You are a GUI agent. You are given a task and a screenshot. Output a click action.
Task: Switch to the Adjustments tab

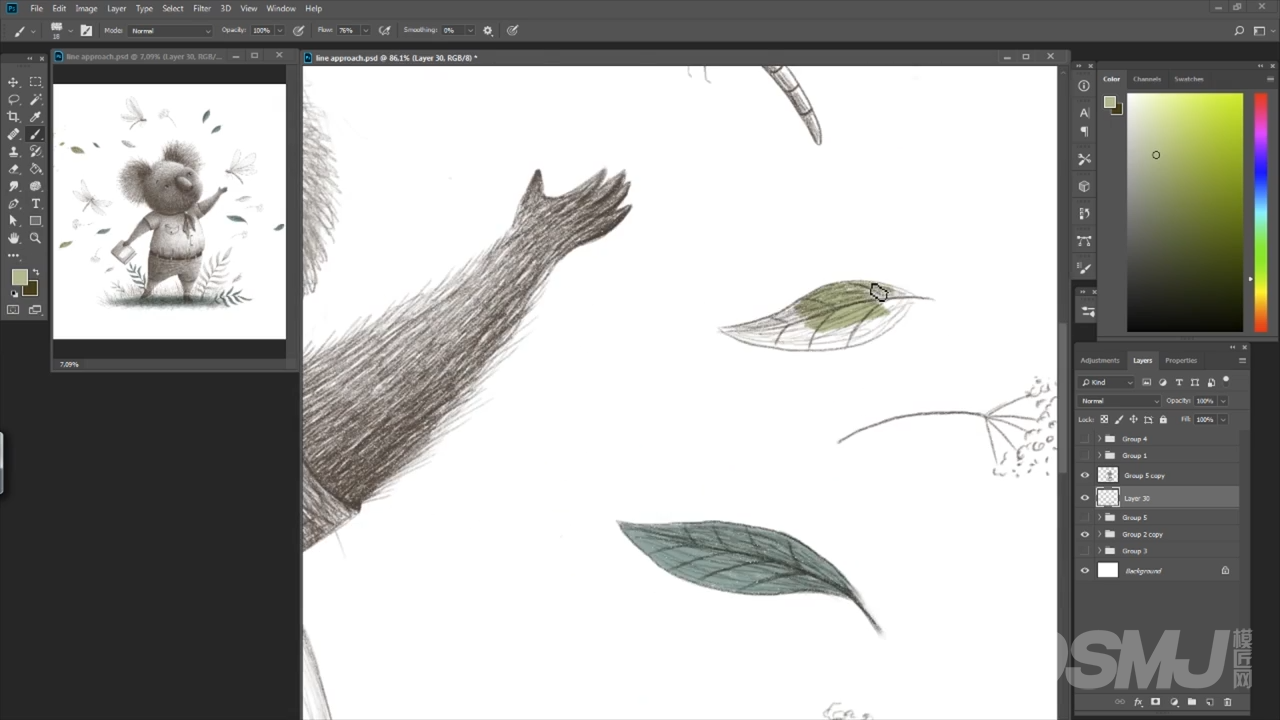click(x=1100, y=360)
